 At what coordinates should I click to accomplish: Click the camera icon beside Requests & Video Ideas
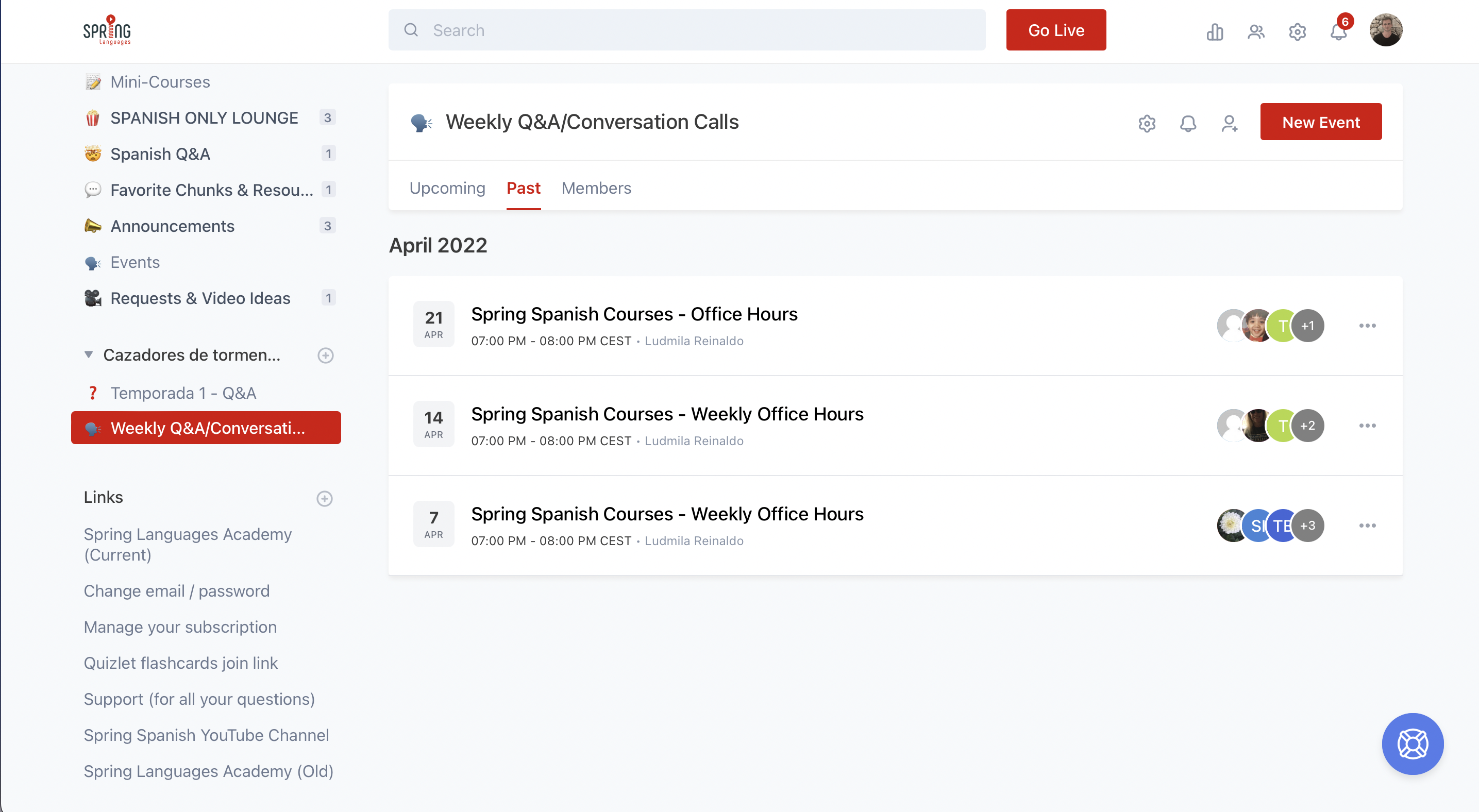coord(92,298)
